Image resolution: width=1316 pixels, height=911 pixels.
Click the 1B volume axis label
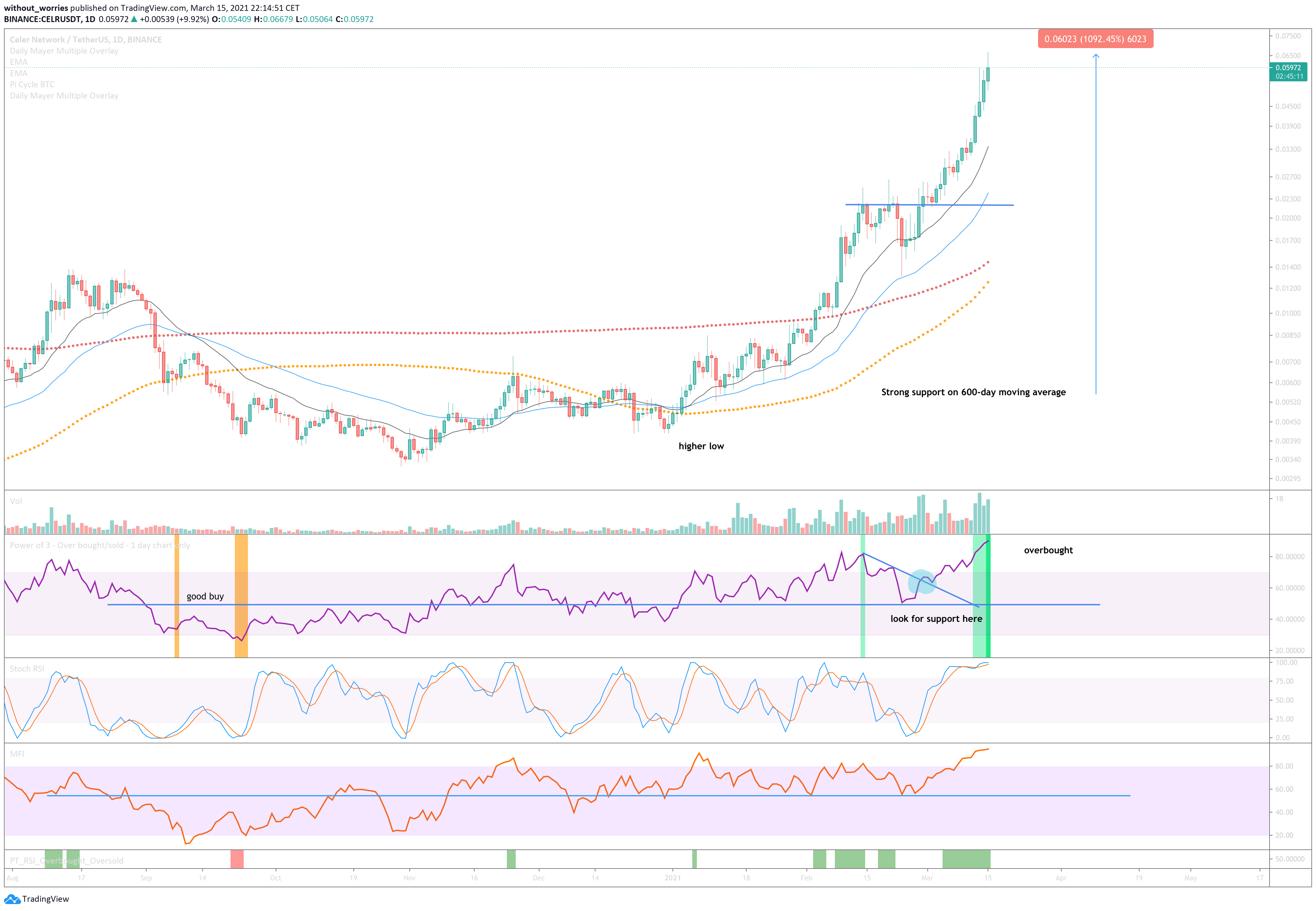coord(1279,499)
